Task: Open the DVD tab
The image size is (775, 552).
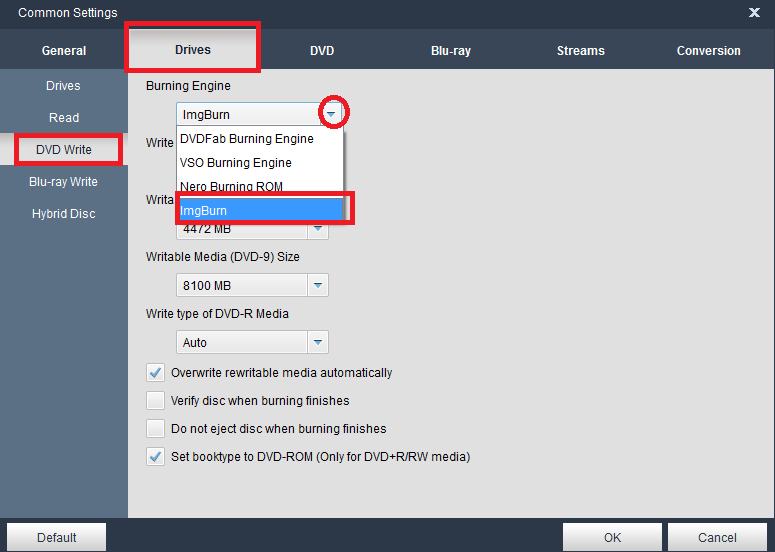Action: tap(322, 50)
